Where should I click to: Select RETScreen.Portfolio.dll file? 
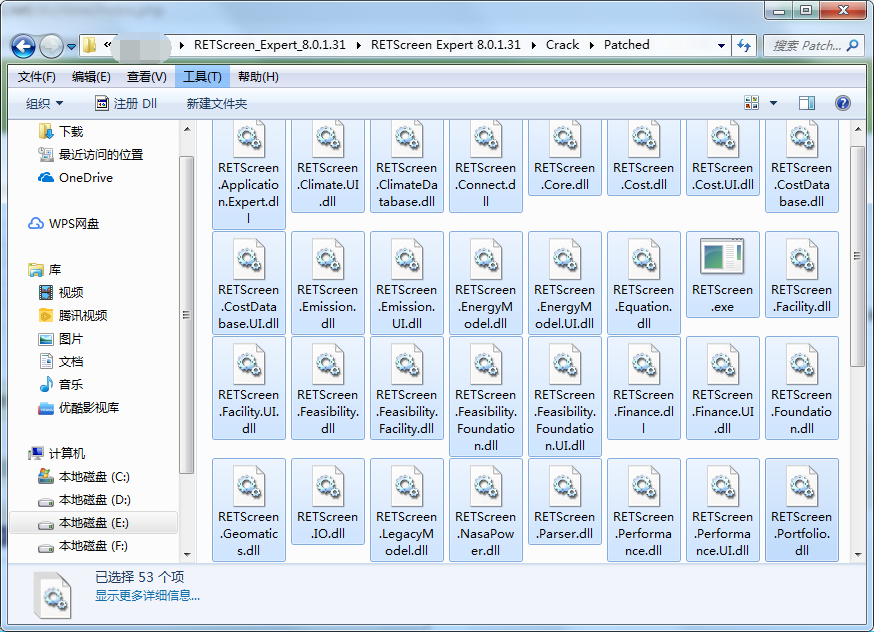(802, 509)
